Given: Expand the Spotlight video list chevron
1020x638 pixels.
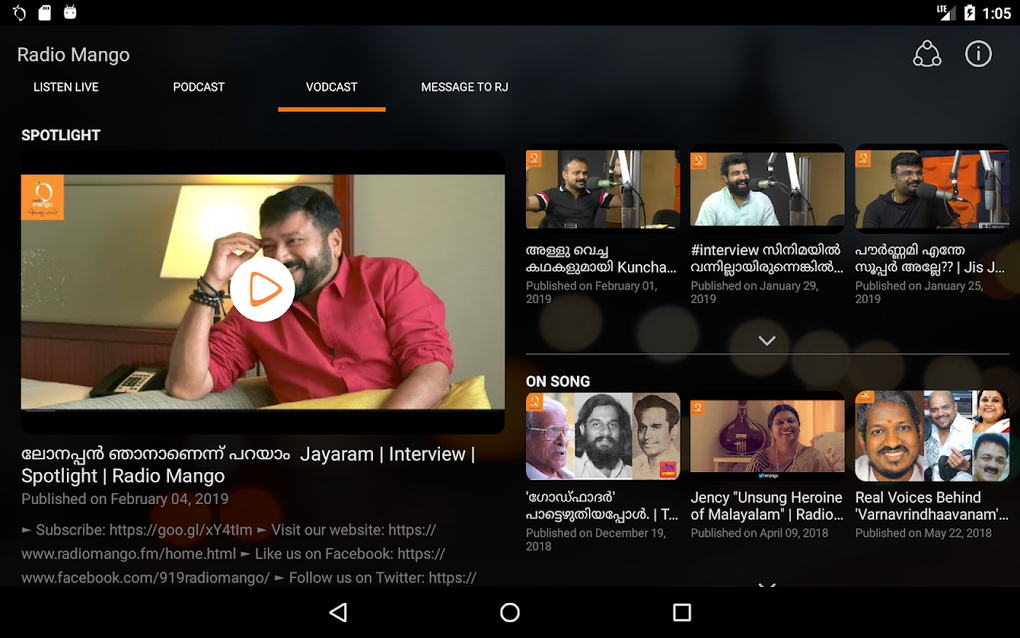Looking at the screenshot, I should point(767,340).
